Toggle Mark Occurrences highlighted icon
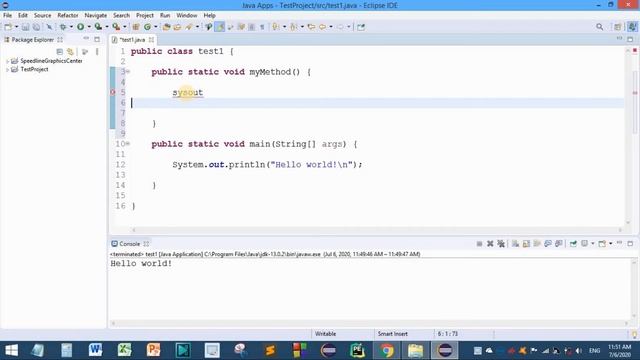 pos(220,27)
